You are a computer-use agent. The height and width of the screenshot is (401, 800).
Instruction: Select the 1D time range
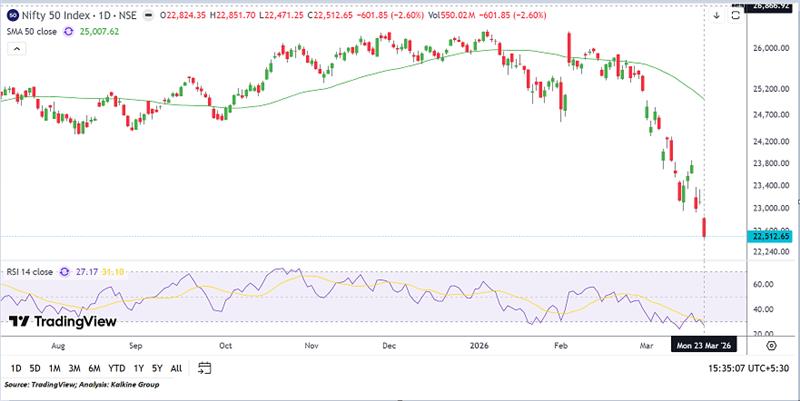pyautogui.click(x=16, y=368)
